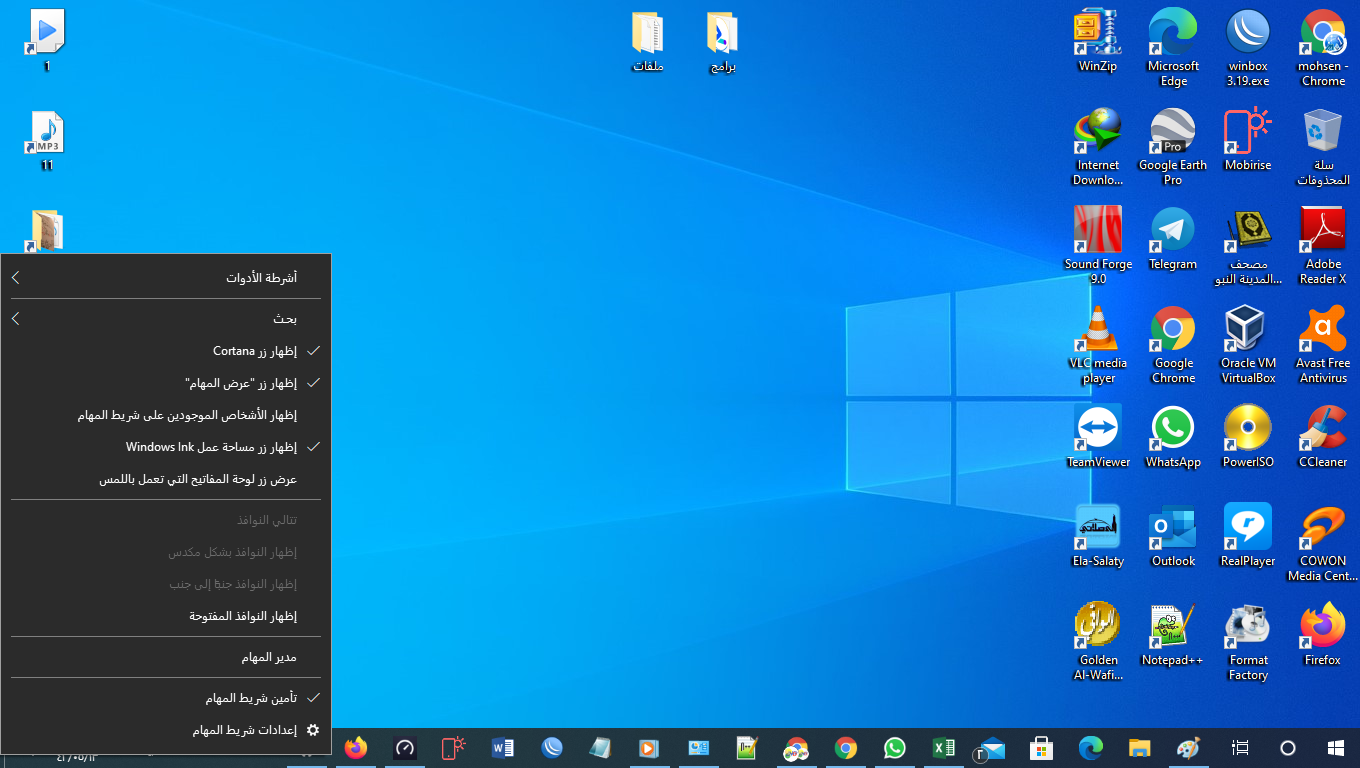The image size is (1360, 768).
Task: Select Adobe Reader X icon
Action: point(1323,246)
